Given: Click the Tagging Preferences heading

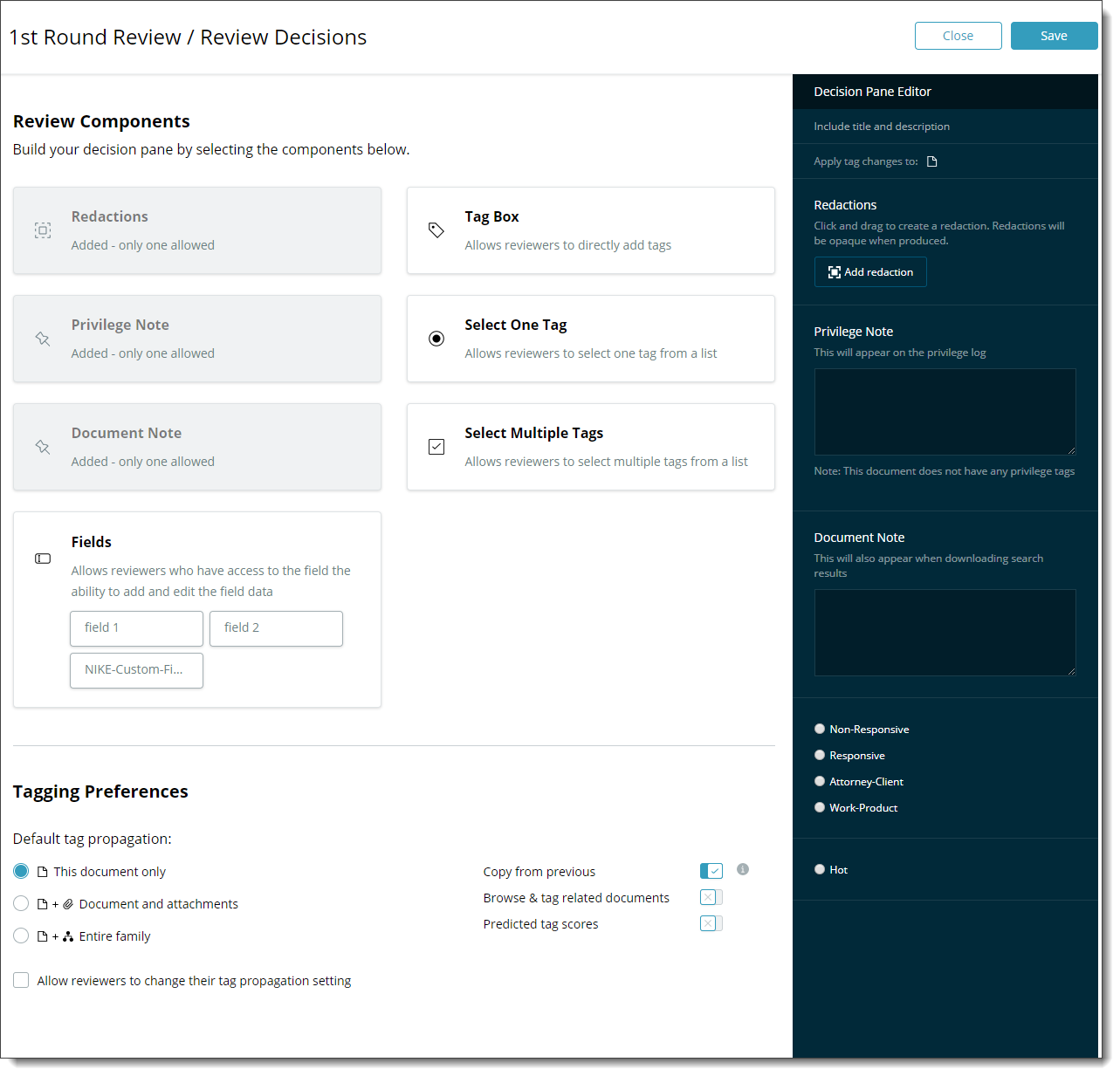Looking at the screenshot, I should [x=100, y=792].
